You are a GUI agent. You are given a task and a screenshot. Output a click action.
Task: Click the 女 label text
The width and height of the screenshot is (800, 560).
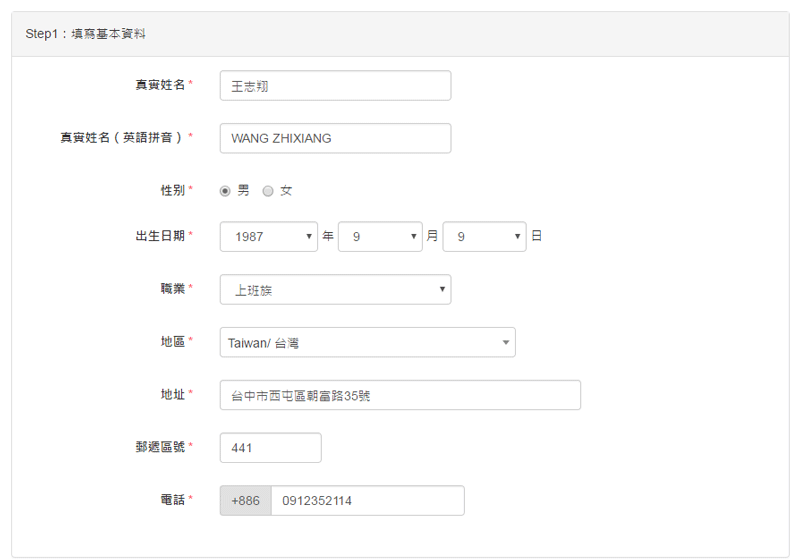(286, 191)
